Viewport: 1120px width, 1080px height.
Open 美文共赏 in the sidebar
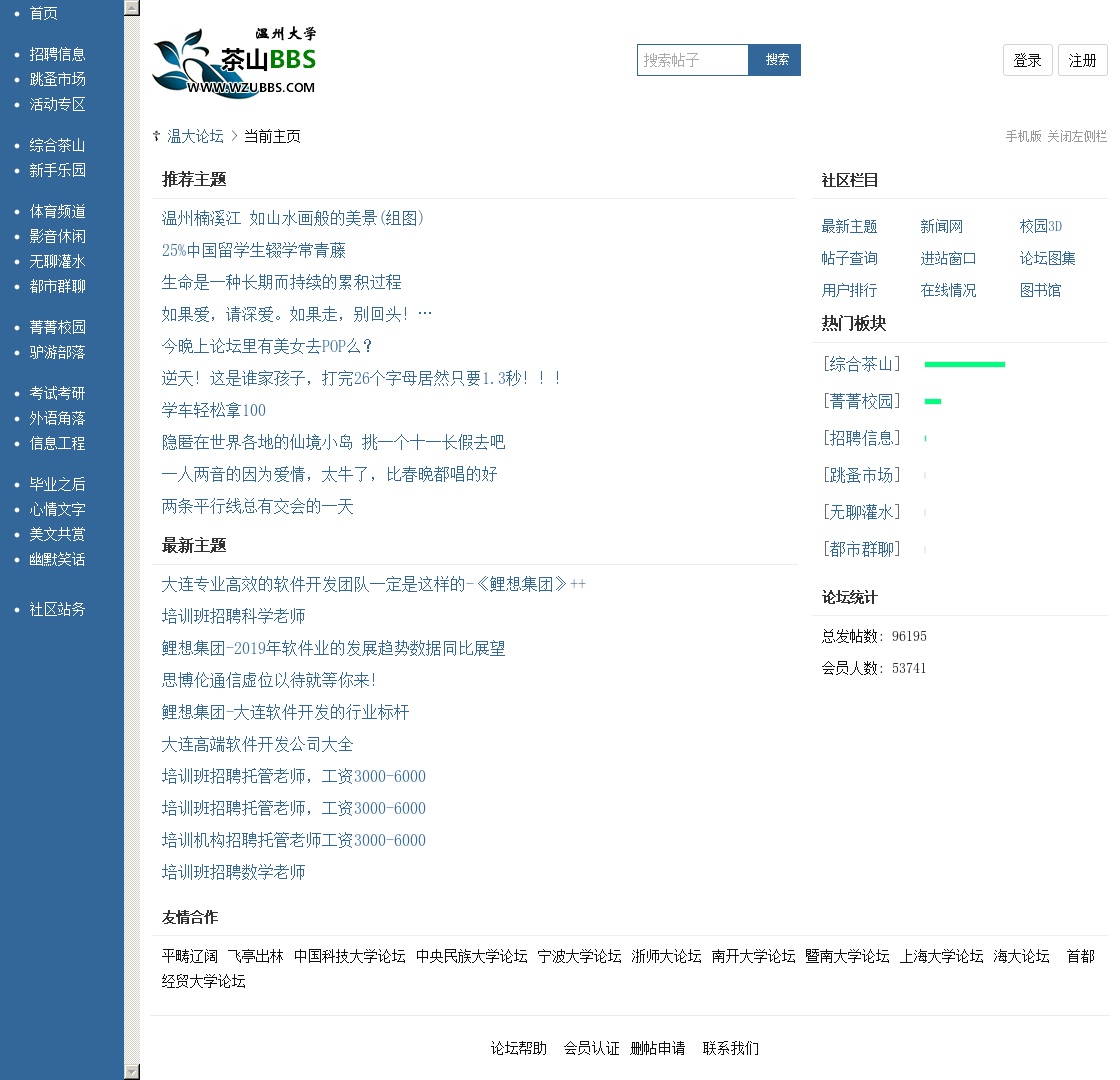57,534
